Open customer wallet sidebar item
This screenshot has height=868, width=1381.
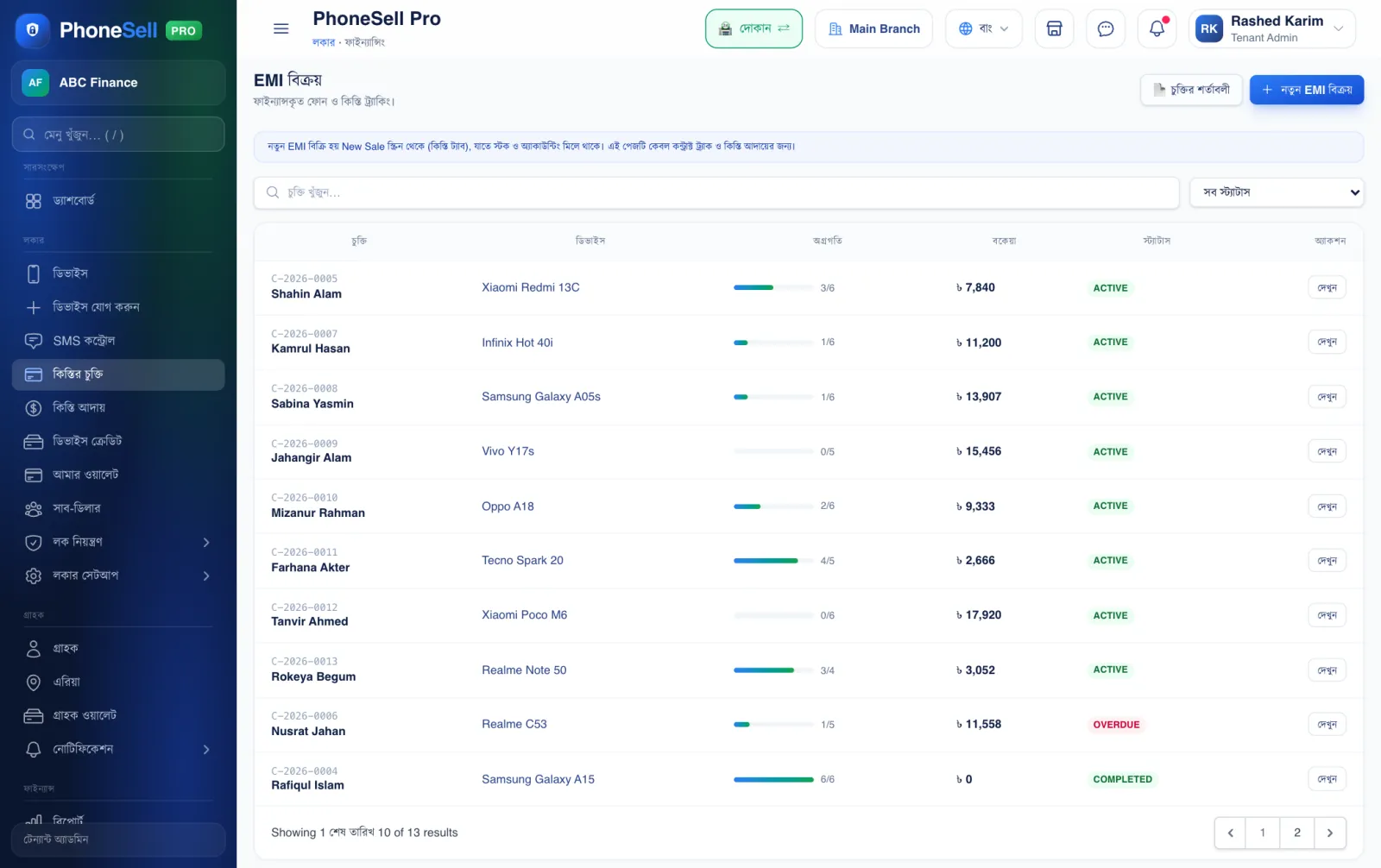[x=118, y=715]
